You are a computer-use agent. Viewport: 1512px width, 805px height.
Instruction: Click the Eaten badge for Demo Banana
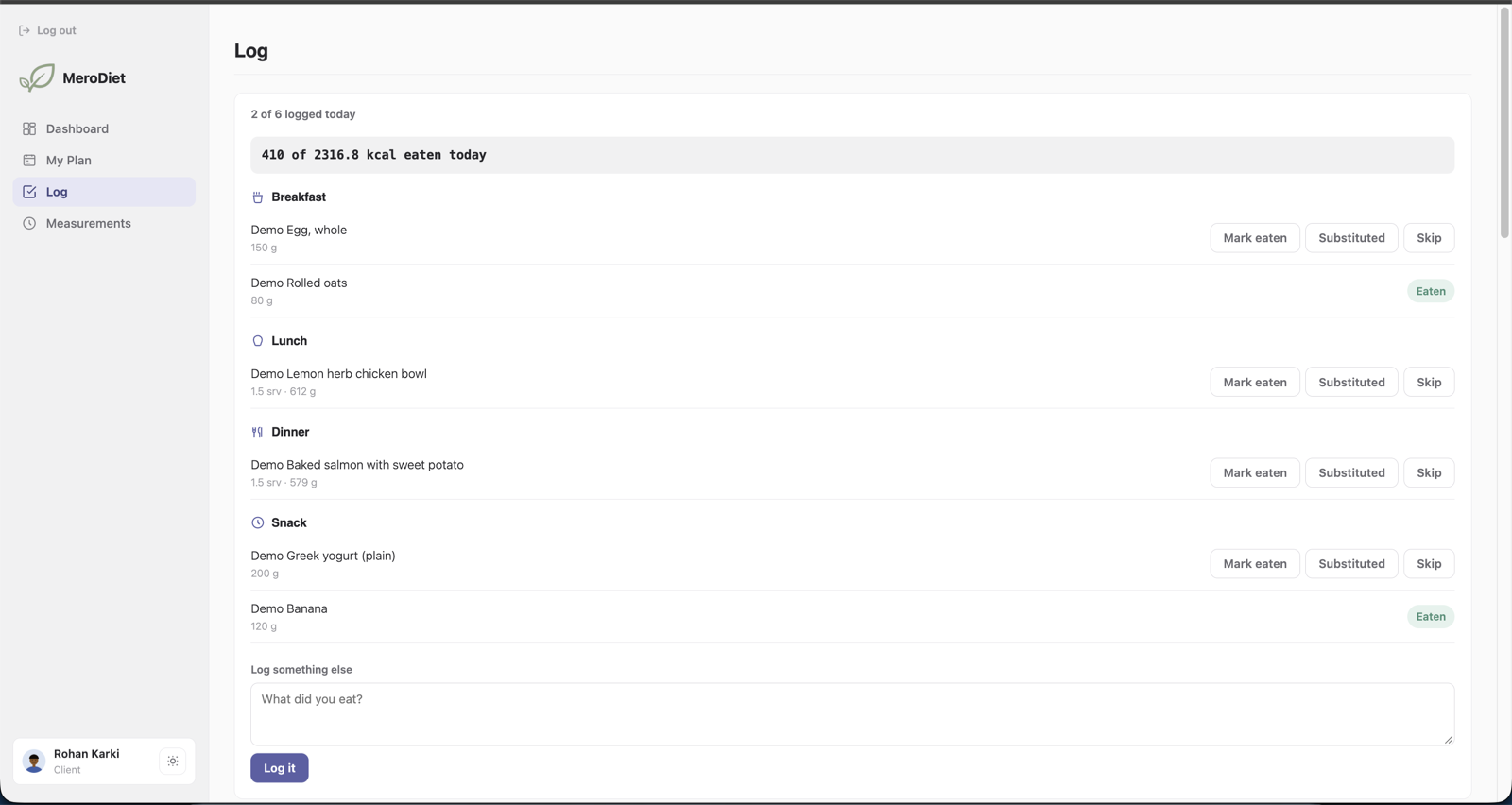(1431, 616)
